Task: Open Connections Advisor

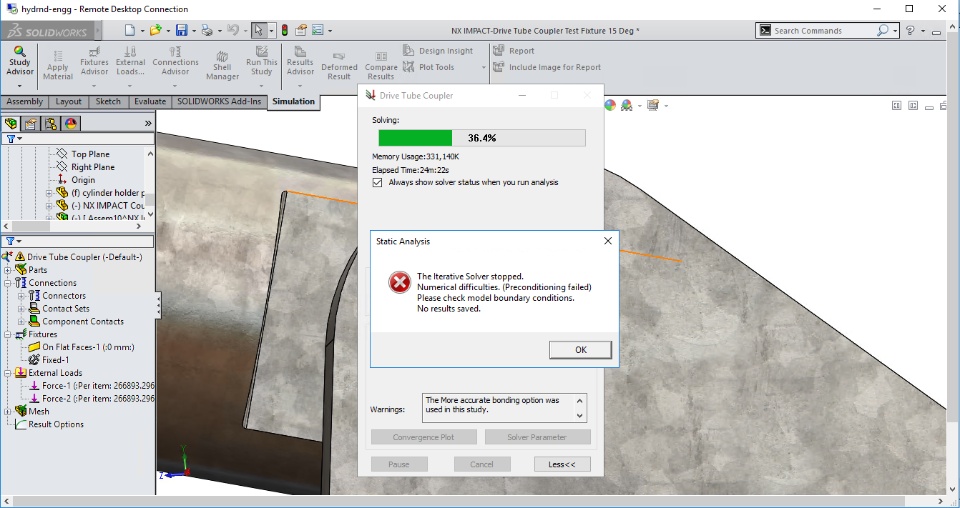Action: coord(175,61)
